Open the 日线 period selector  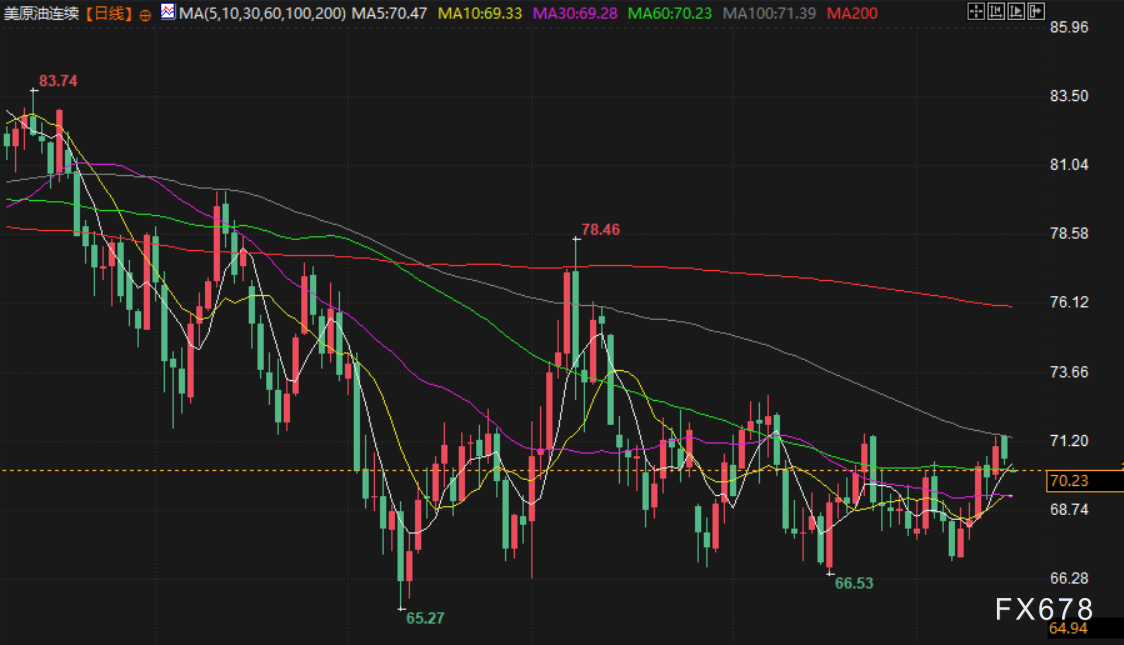(x=109, y=14)
